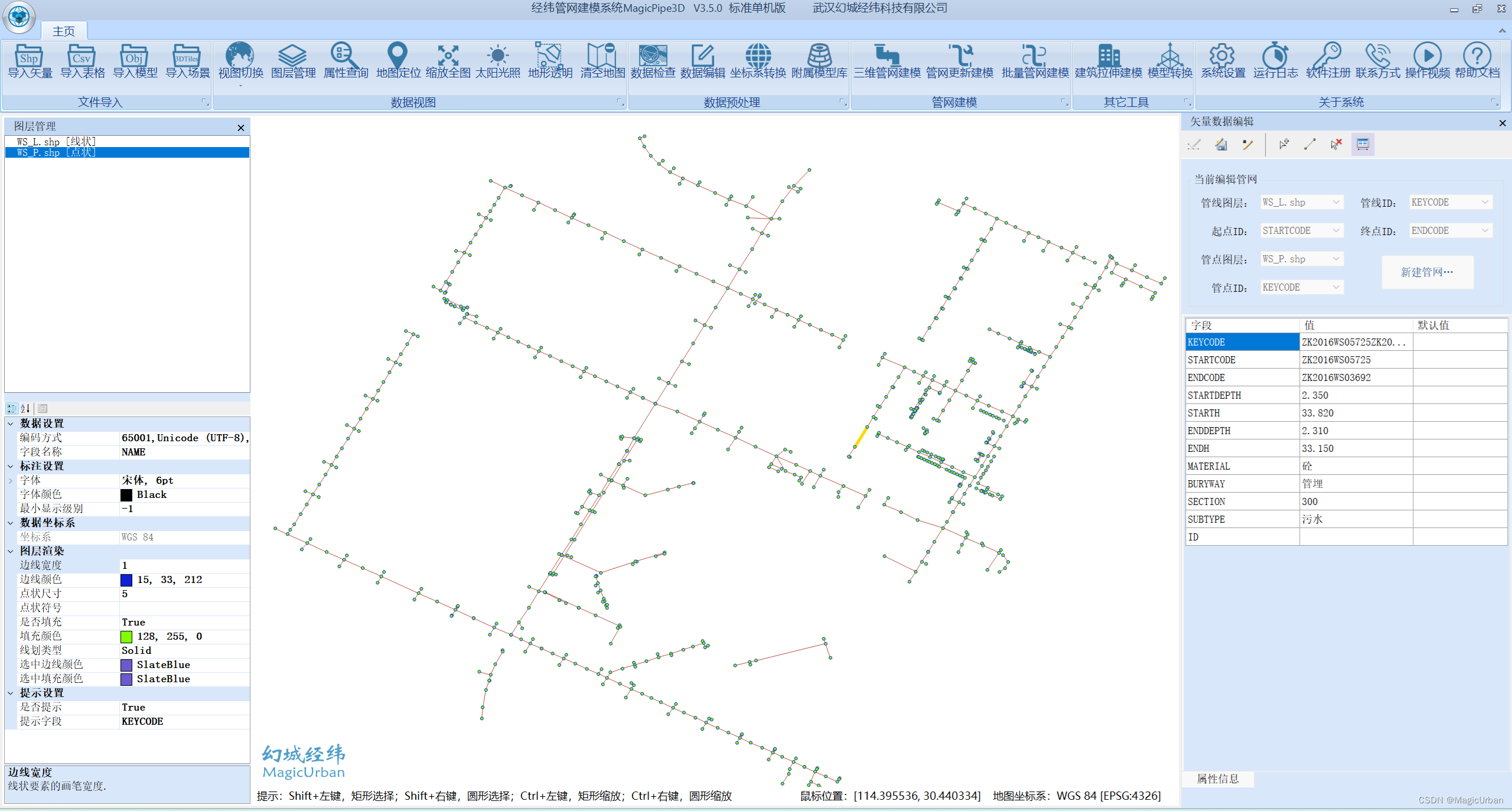Collapse the 图层渲染 section
The height and width of the screenshot is (811, 1512).
[x=11, y=551]
